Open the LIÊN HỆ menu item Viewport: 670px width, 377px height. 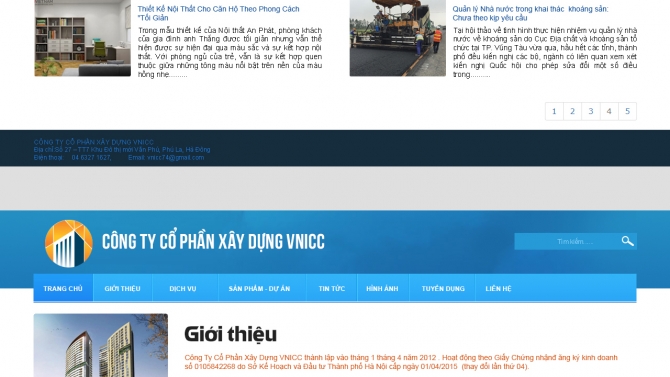[x=498, y=289]
